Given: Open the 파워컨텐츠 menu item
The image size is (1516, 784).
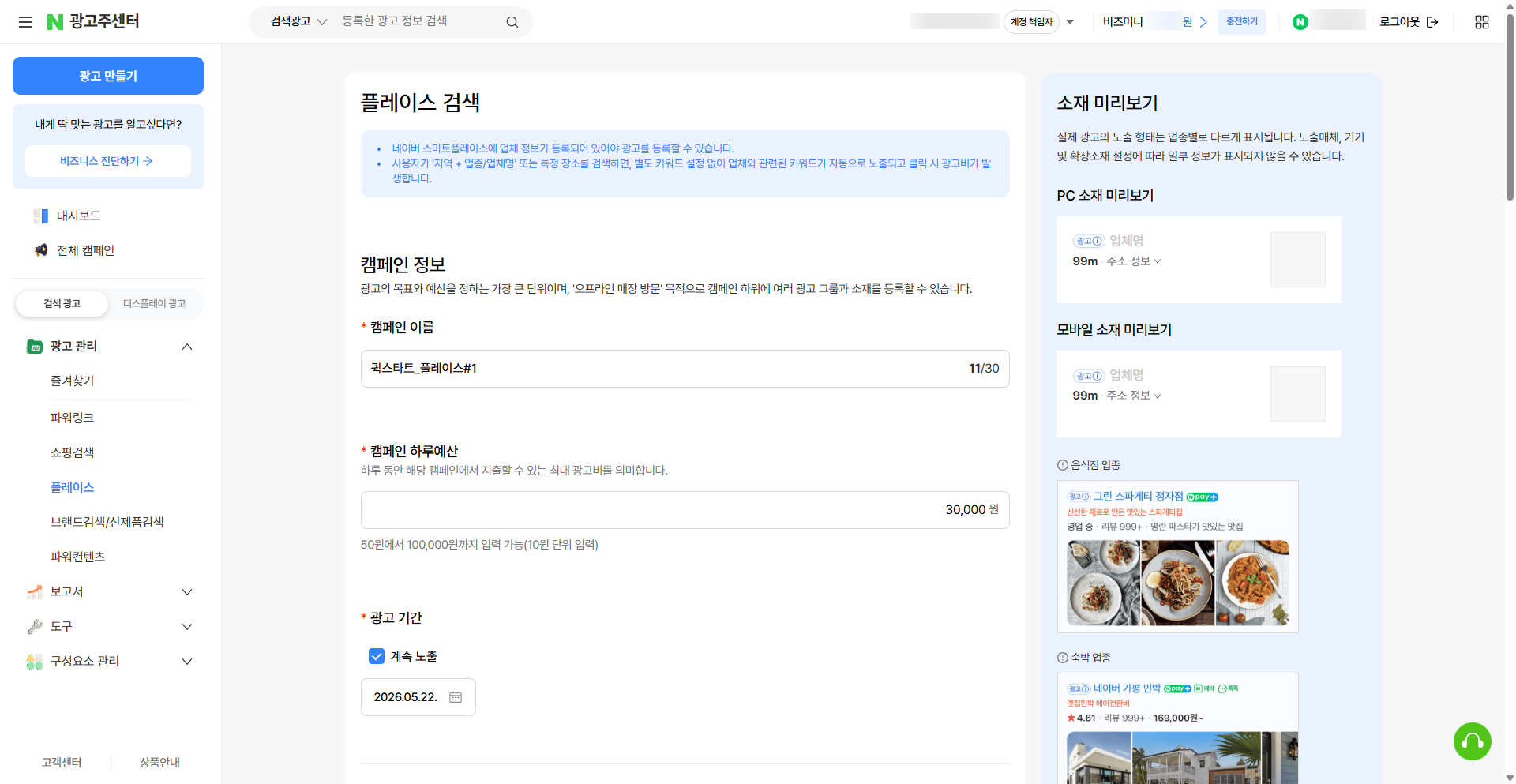Looking at the screenshot, I should pyautogui.click(x=78, y=557).
